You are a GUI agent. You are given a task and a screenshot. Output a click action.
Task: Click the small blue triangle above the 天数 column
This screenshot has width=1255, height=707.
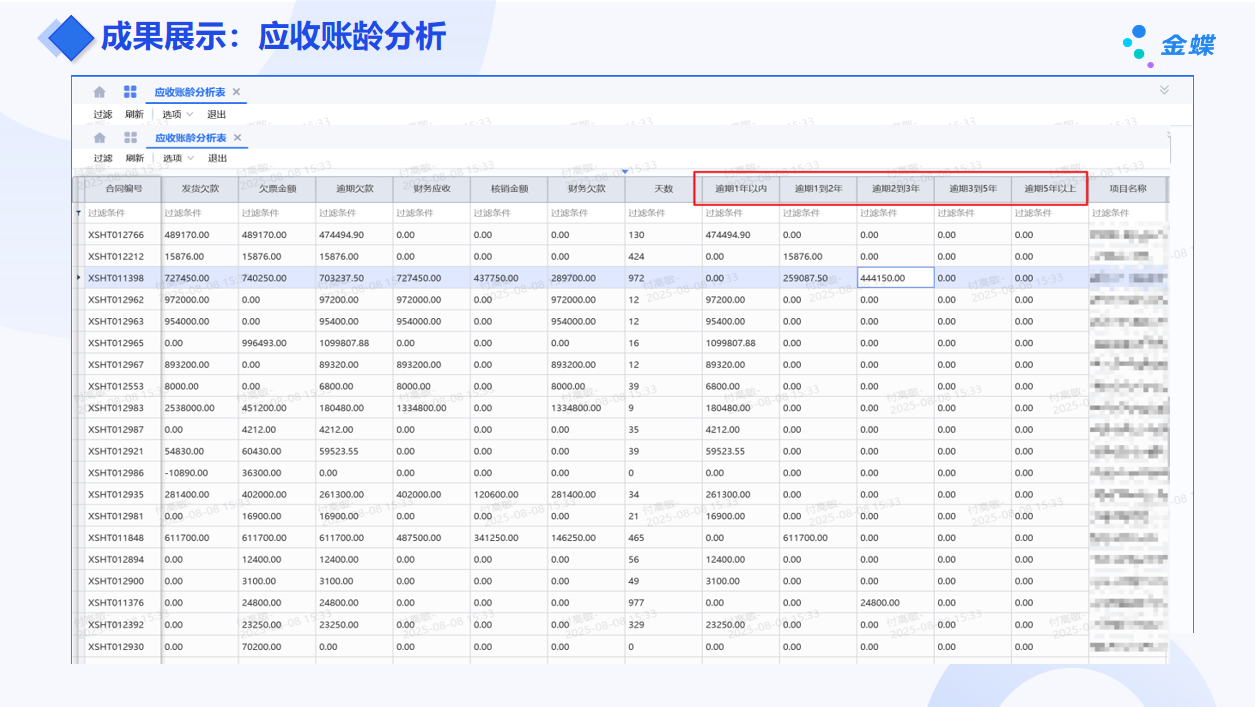(x=625, y=172)
